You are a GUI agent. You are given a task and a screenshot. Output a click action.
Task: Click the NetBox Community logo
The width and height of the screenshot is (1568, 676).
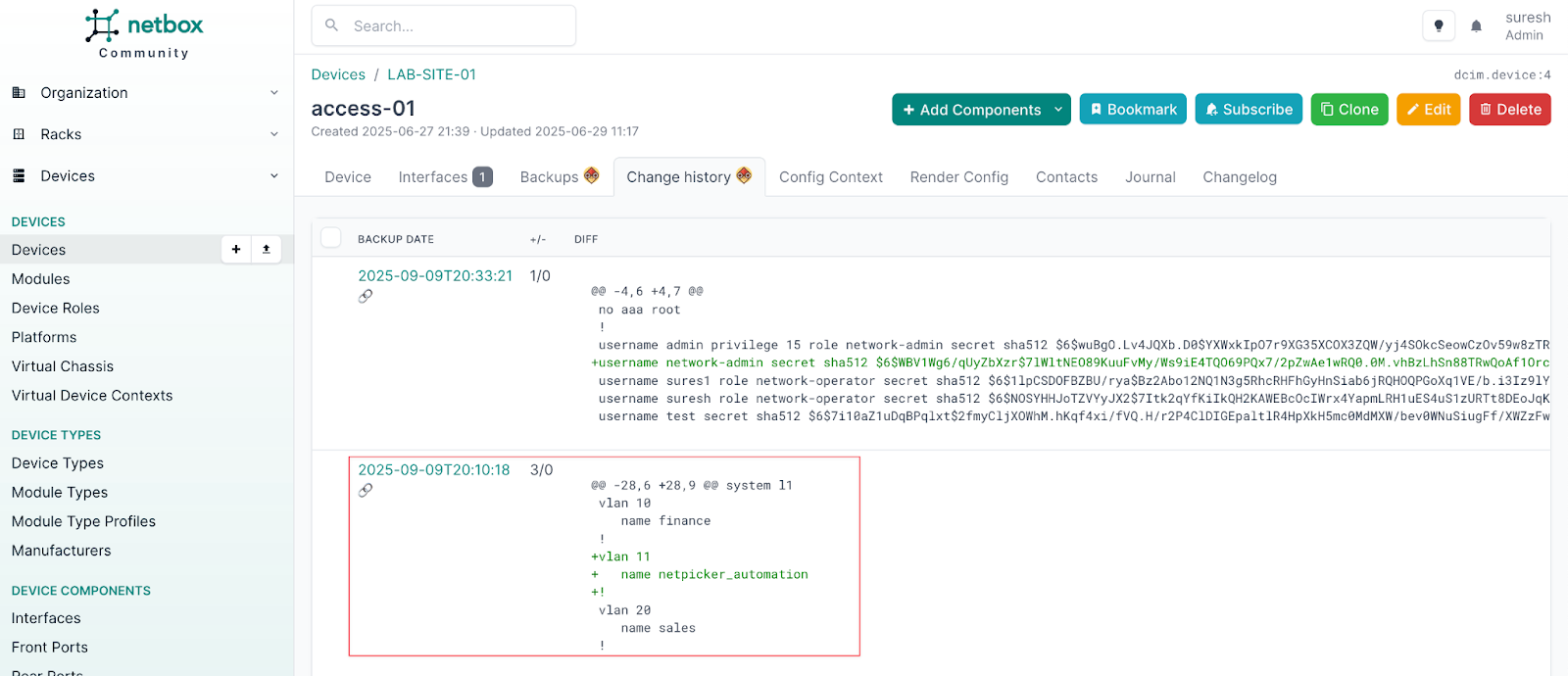pyautogui.click(x=144, y=33)
